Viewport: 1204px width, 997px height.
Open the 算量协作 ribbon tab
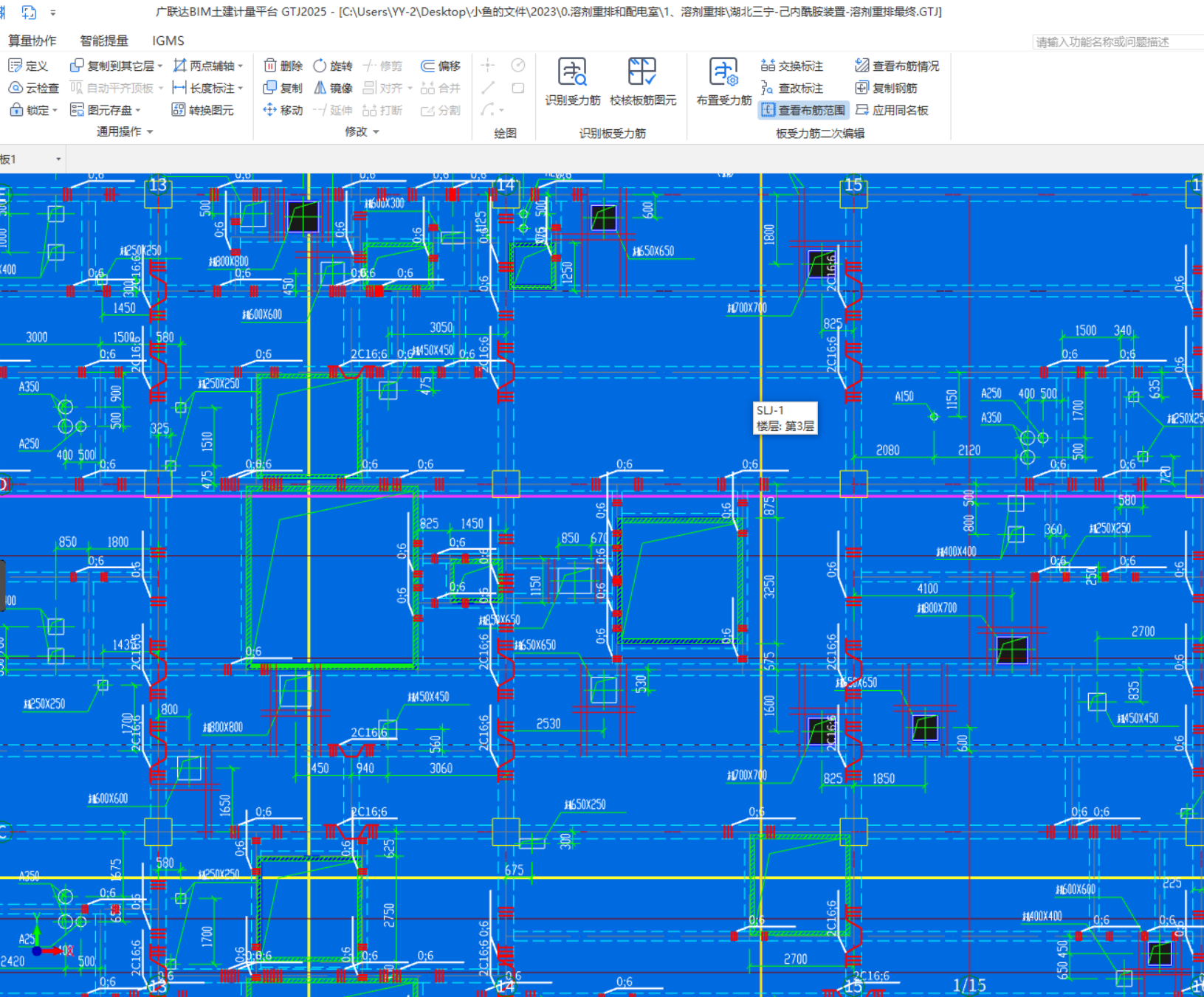(32, 41)
